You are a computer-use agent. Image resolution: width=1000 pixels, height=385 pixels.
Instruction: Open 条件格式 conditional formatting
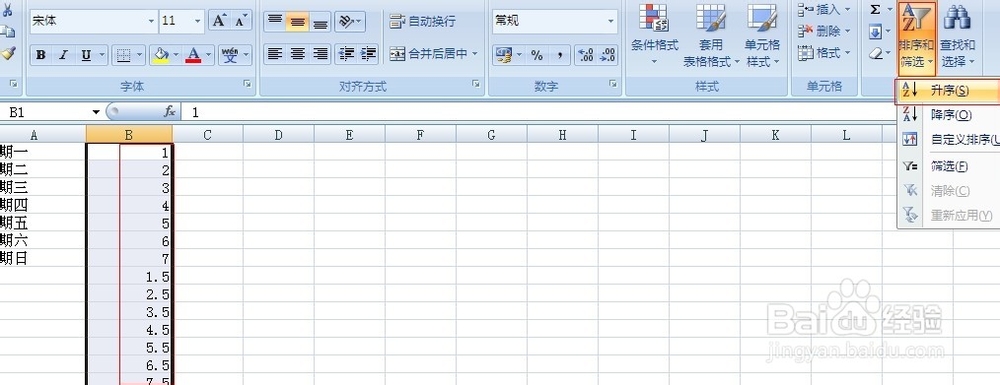pos(654,35)
